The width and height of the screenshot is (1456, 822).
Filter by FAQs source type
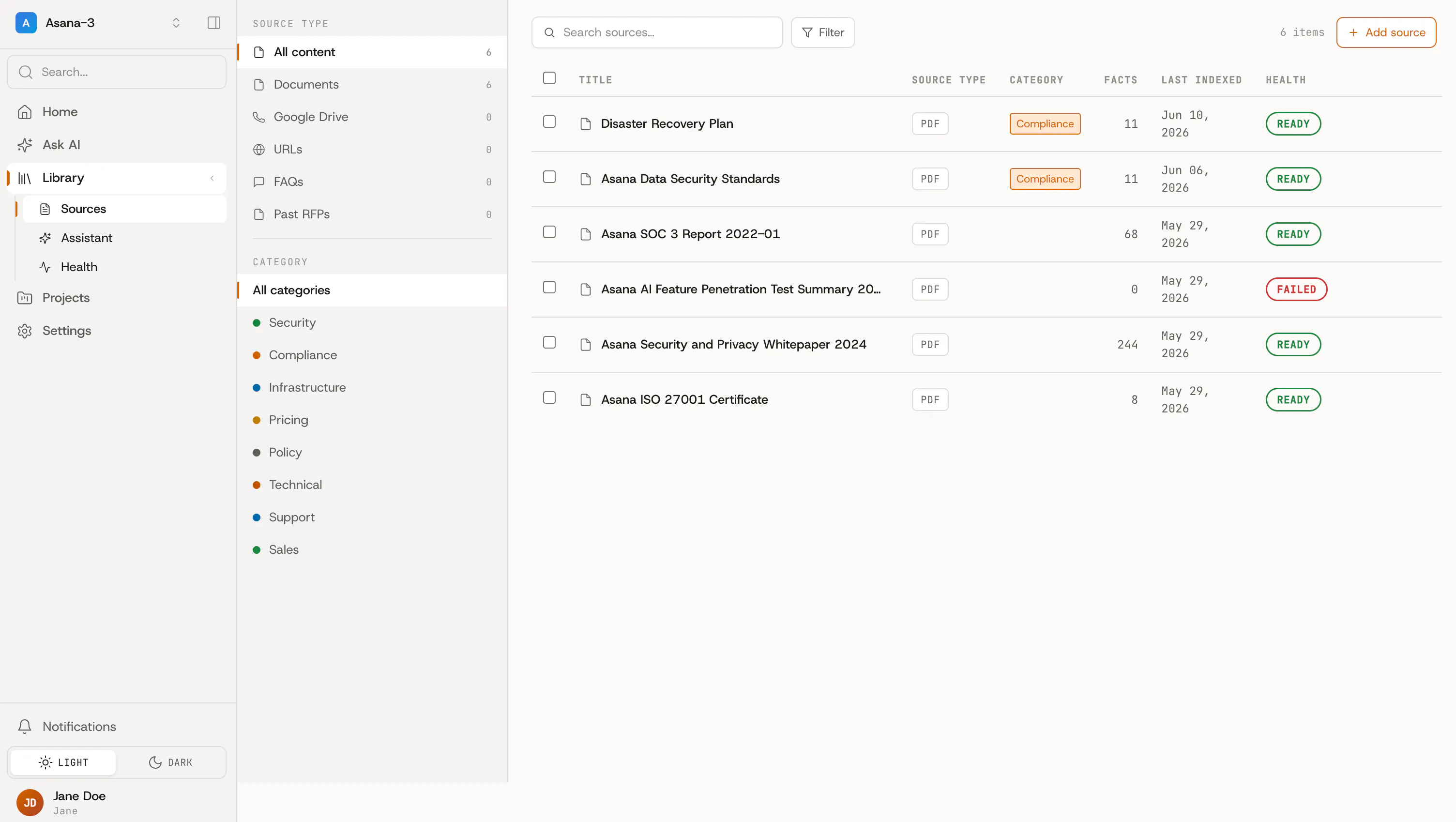coord(372,182)
